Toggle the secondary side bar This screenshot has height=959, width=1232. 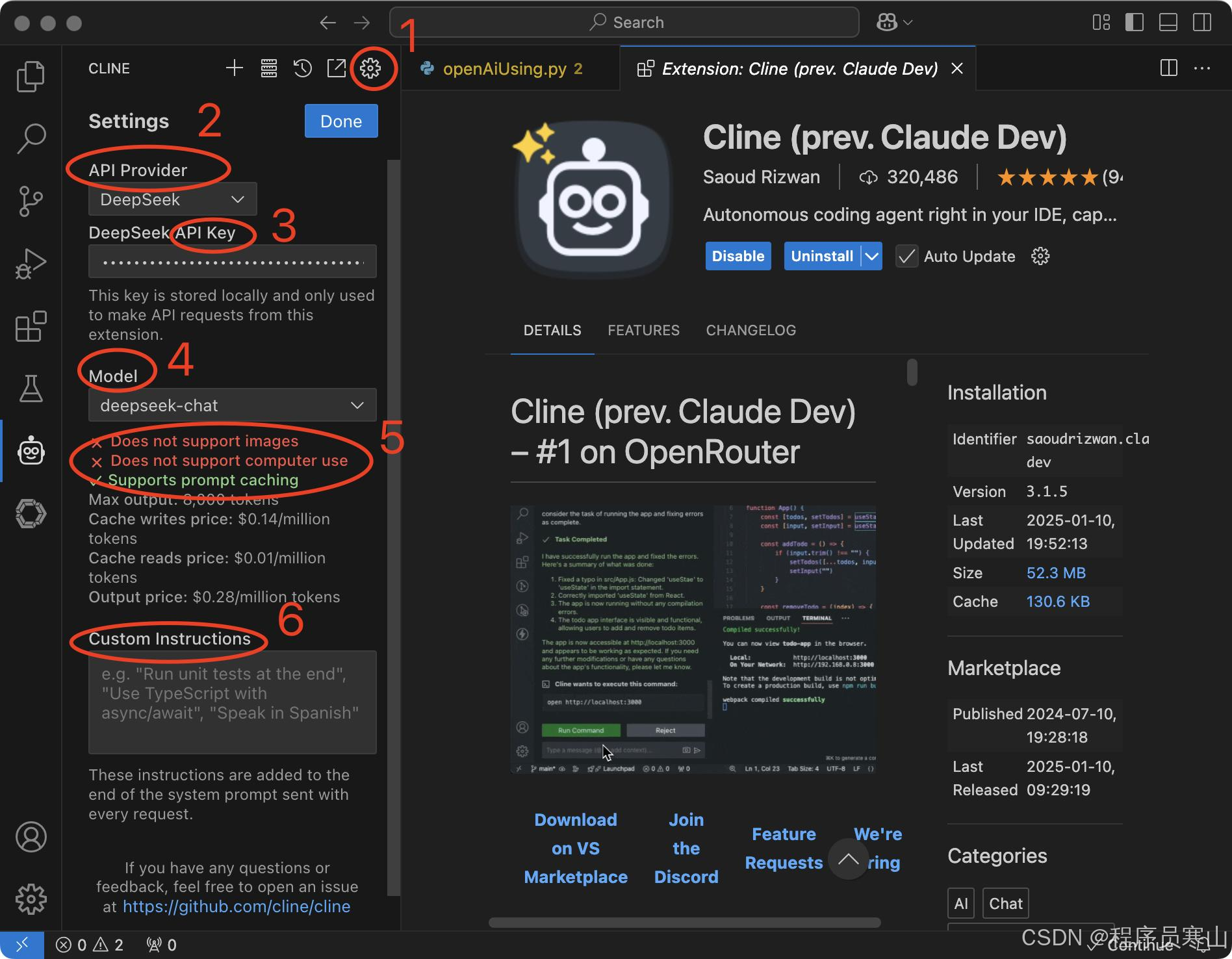(1202, 23)
